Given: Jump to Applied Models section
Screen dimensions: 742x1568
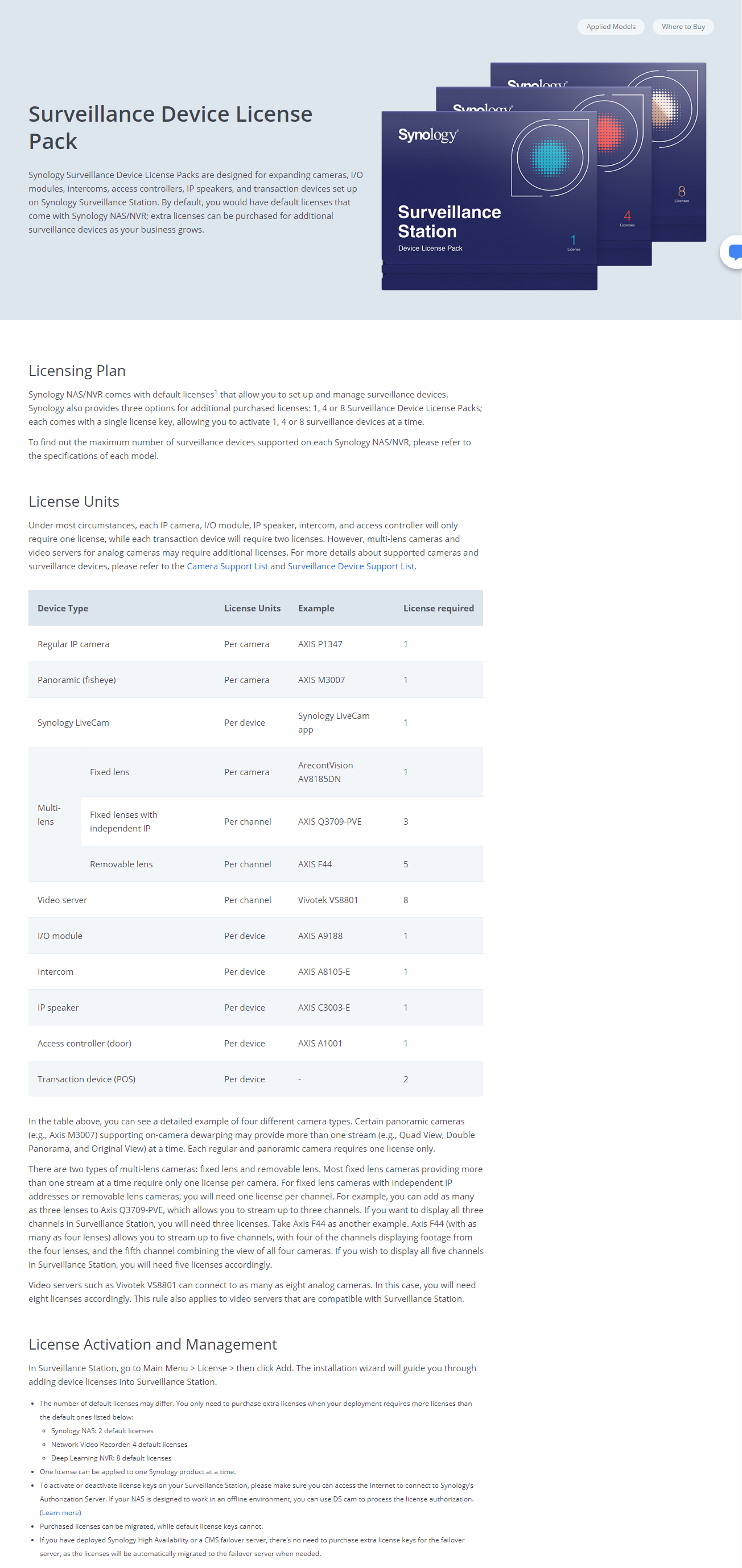Looking at the screenshot, I should coord(611,27).
